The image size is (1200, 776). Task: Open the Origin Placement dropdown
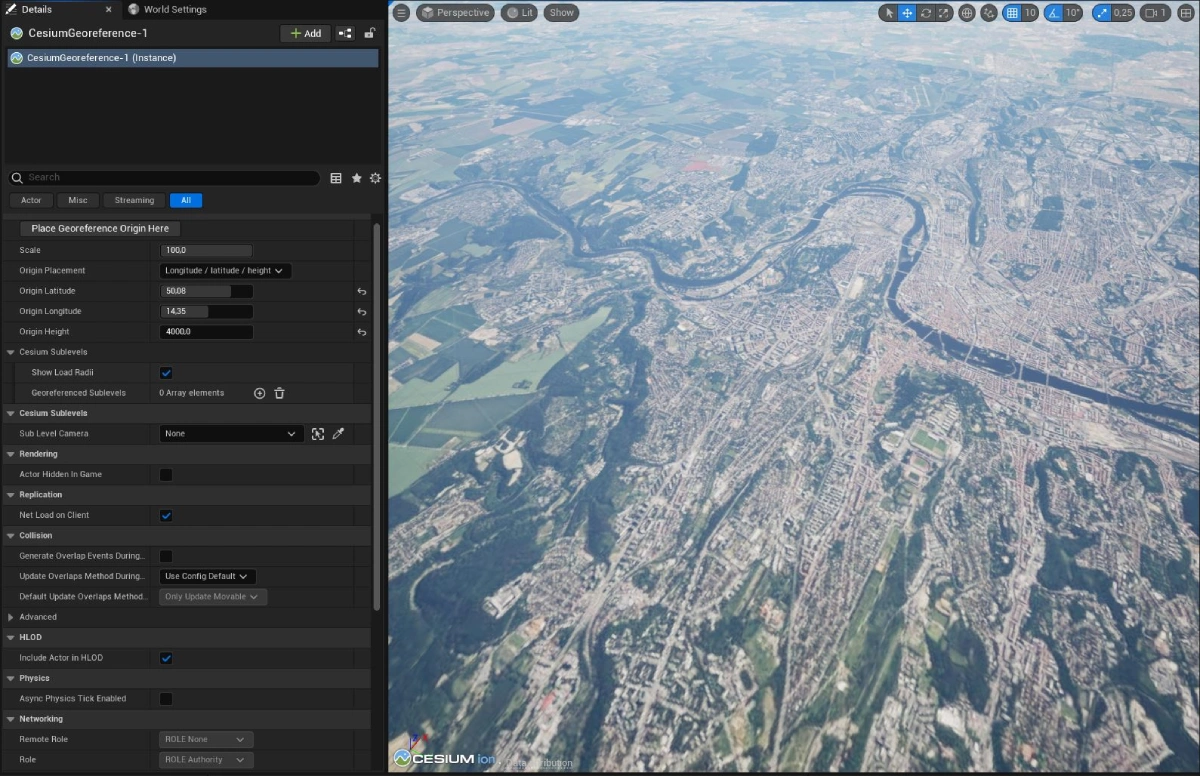[x=226, y=271]
